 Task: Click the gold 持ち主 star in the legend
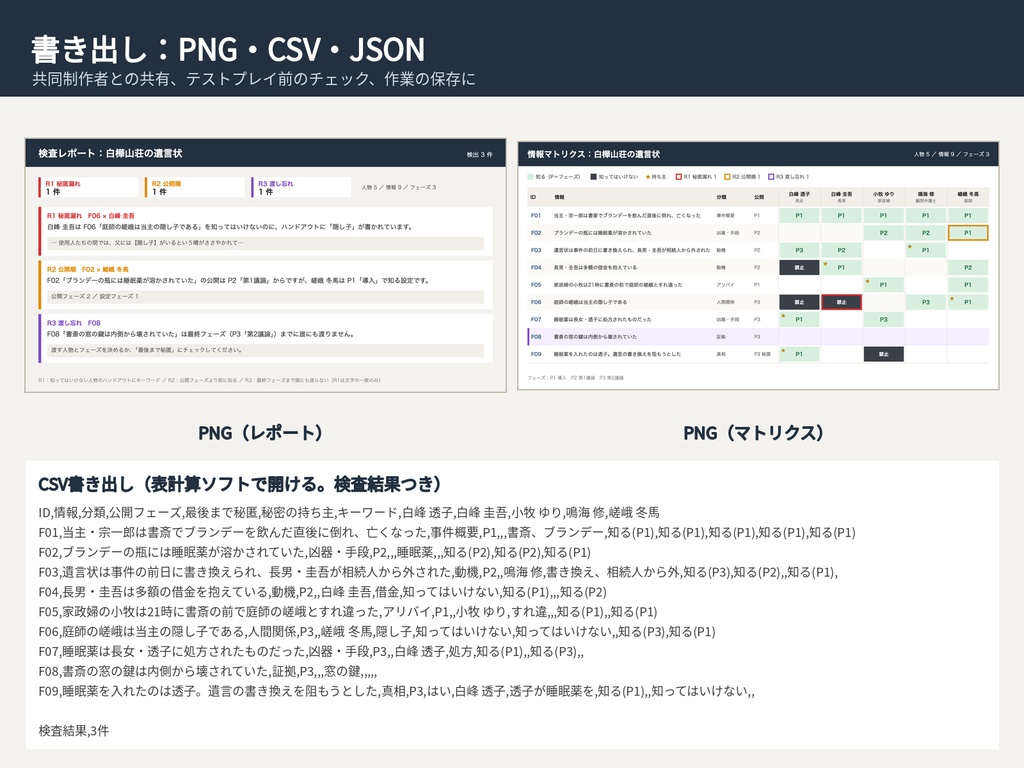[648, 177]
